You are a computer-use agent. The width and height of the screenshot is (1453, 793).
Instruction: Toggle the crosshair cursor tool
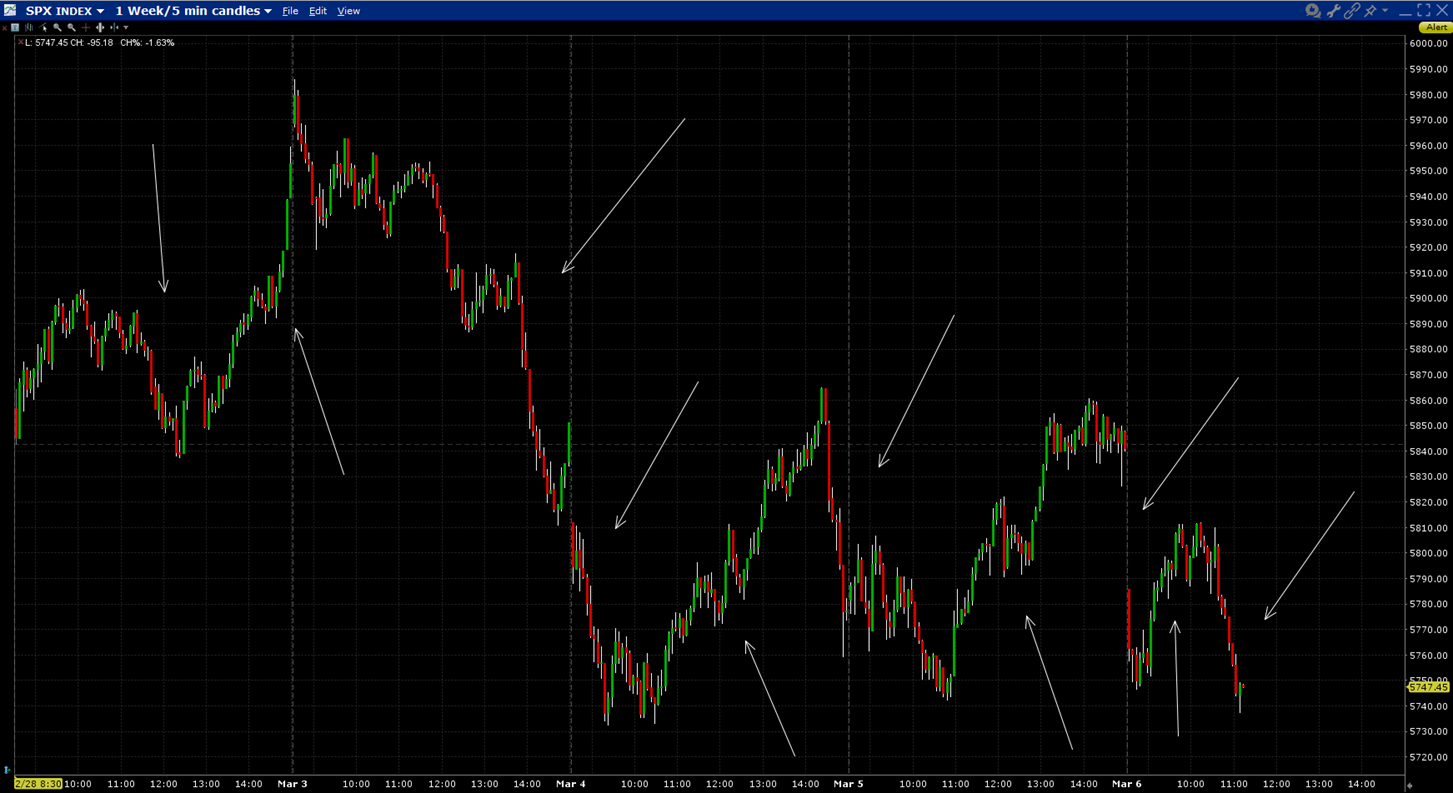tap(86, 28)
